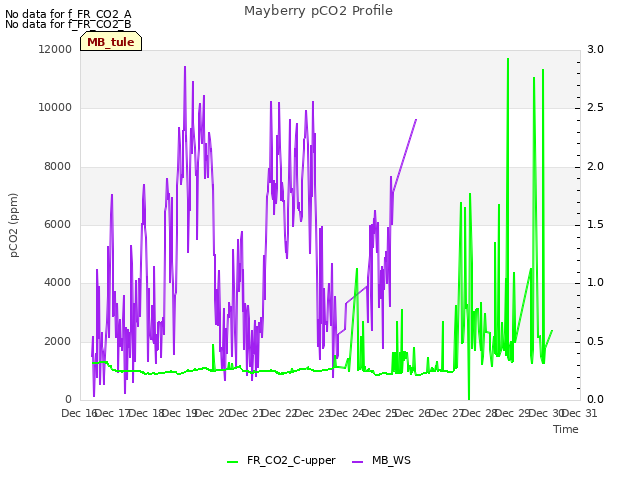The width and height of the screenshot is (640, 480).
Task: Click the Time axis label
Action: (566, 429)
